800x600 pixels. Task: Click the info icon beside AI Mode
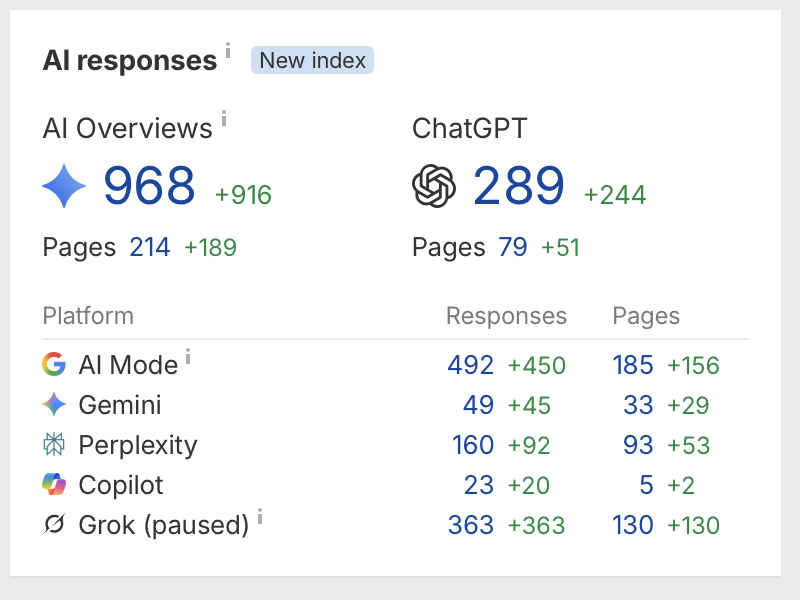tap(188, 356)
